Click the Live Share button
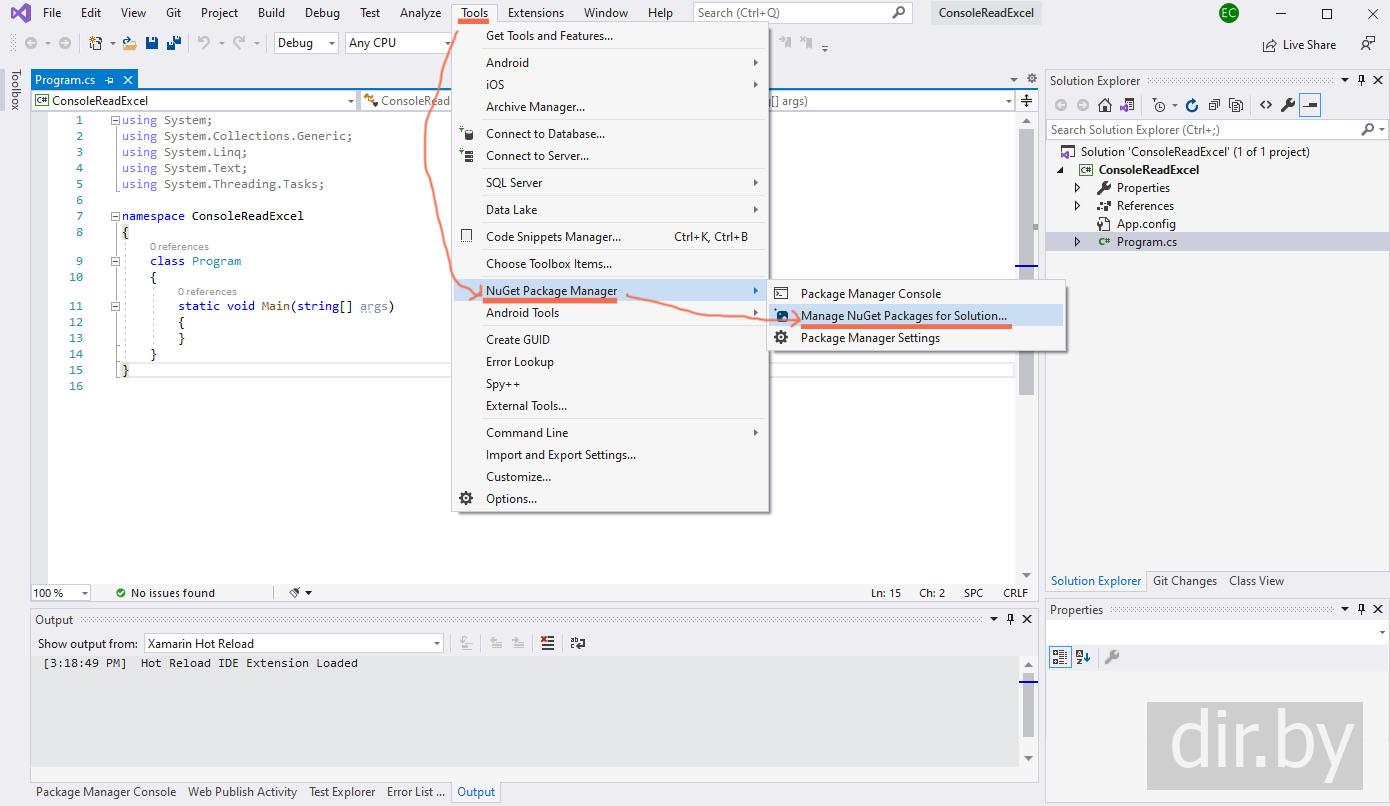Screen dimensions: 1390x806 tap(1299, 45)
